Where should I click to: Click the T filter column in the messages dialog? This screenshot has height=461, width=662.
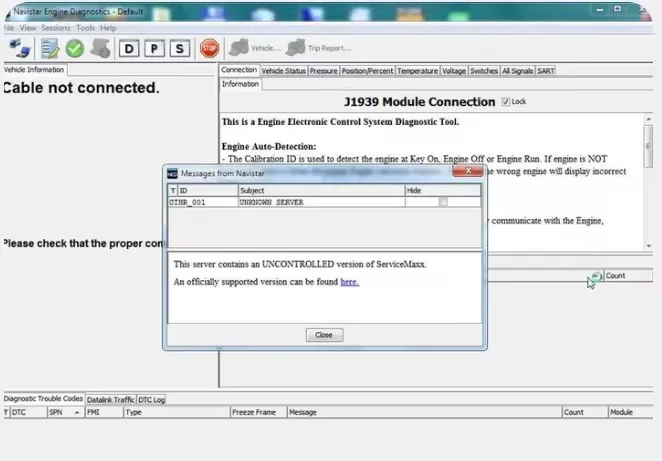[173, 190]
